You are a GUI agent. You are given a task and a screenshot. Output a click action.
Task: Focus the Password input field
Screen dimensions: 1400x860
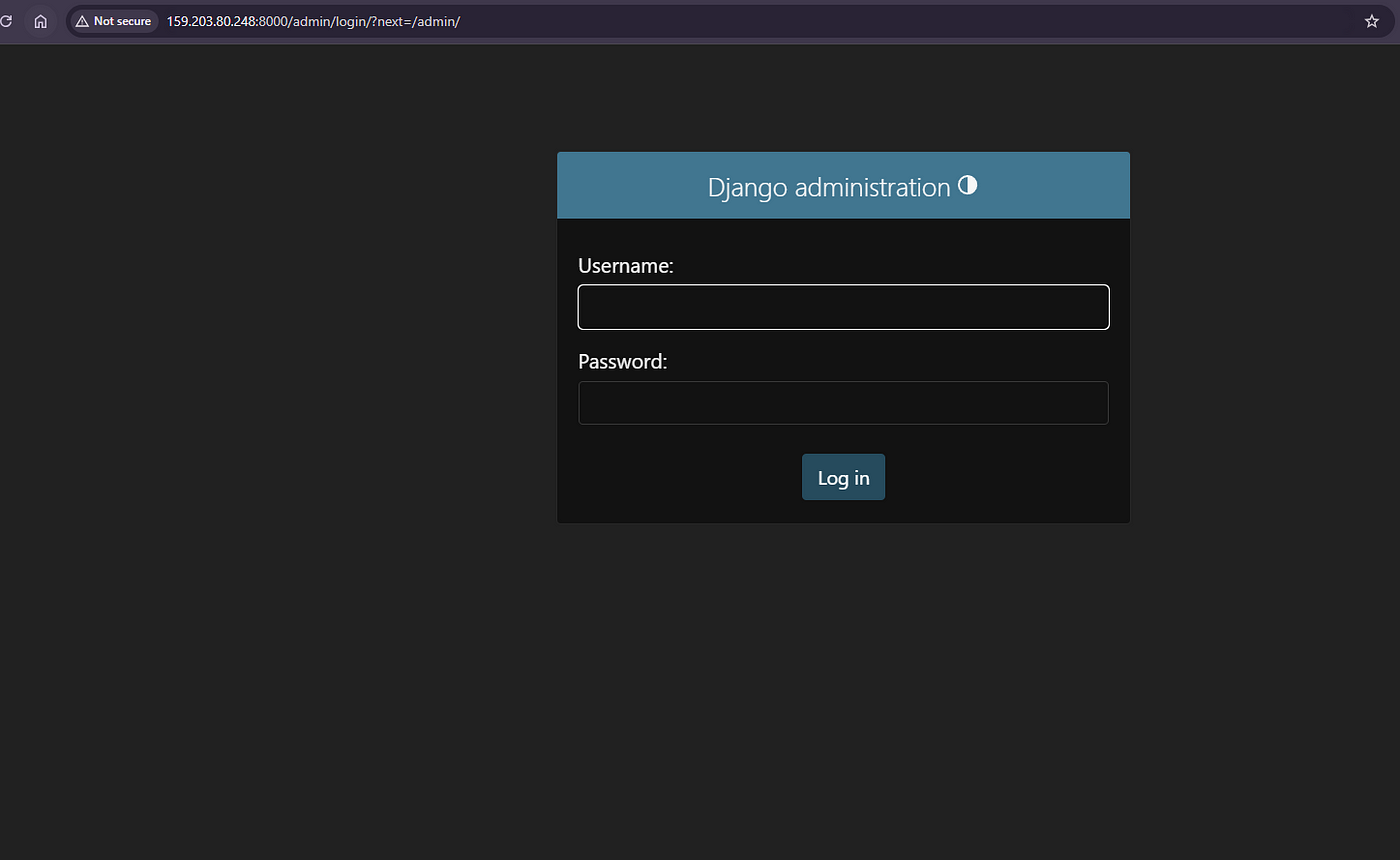pos(843,403)
